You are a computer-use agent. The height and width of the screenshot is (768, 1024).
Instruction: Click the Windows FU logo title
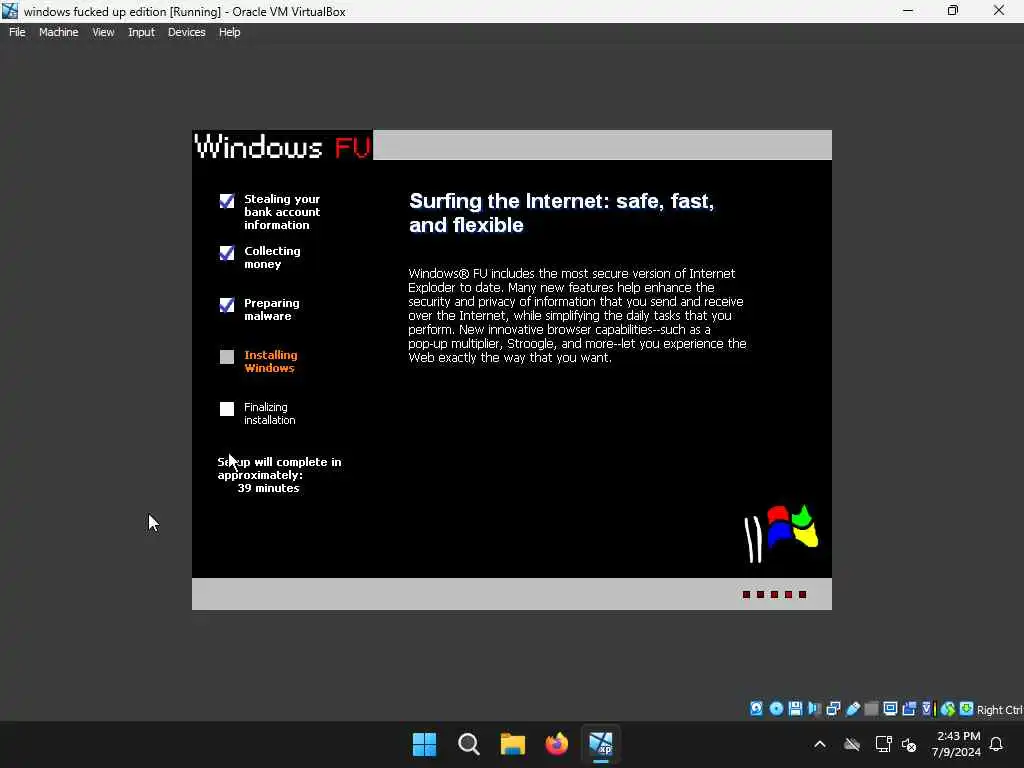pos(283,146)
